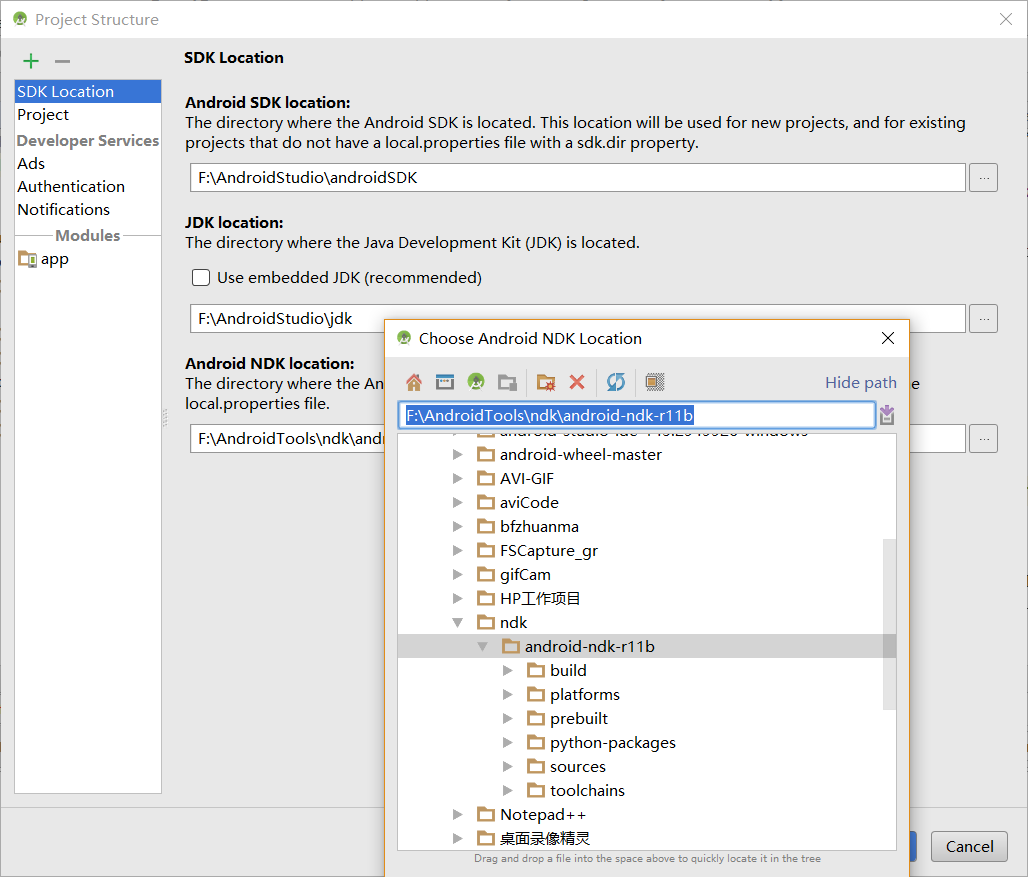The width and height of the screenshot is (1028, 877).
Task: Select Project in the left sidebar
Action: 88,115
